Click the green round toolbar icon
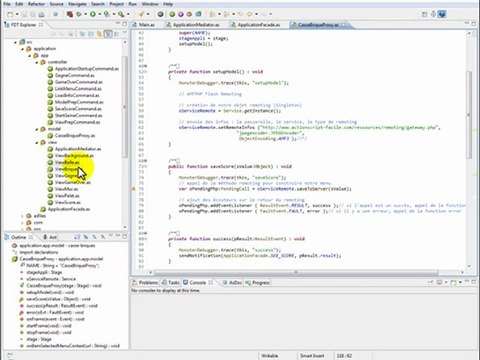 172,14
